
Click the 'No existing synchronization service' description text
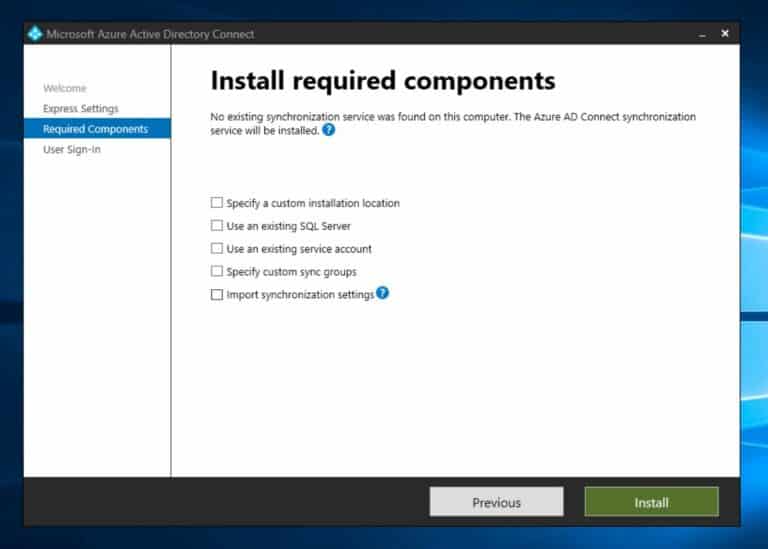point(453,123)
